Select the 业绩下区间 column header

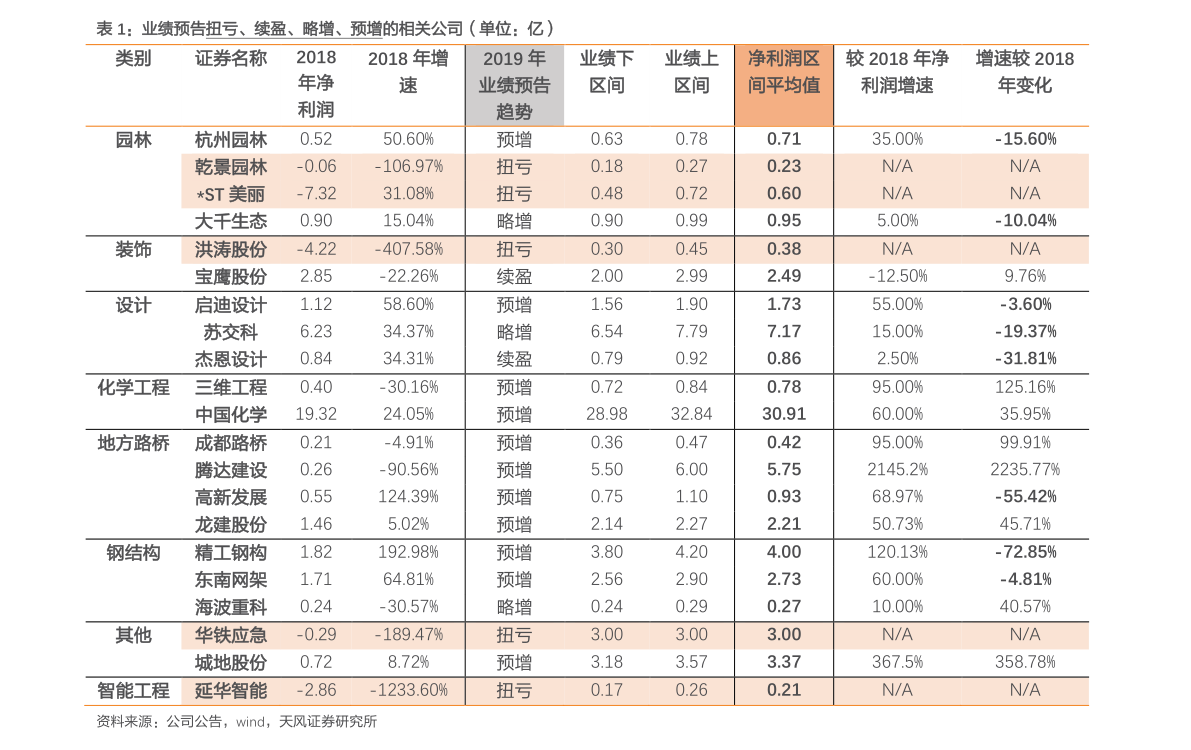coord(607,71)
